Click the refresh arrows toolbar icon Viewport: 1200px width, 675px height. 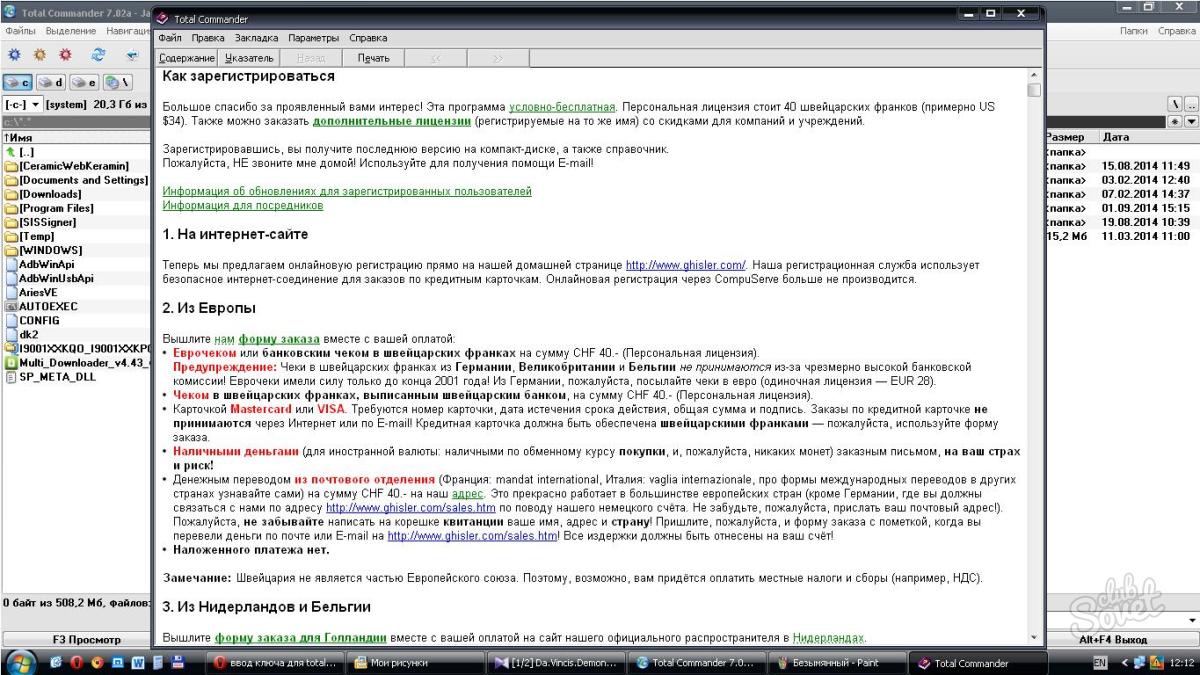[x=98, y=55]
